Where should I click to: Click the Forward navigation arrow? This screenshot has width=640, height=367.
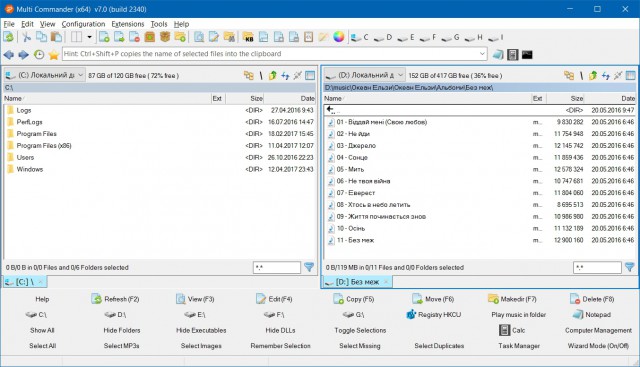click(23, 54)
